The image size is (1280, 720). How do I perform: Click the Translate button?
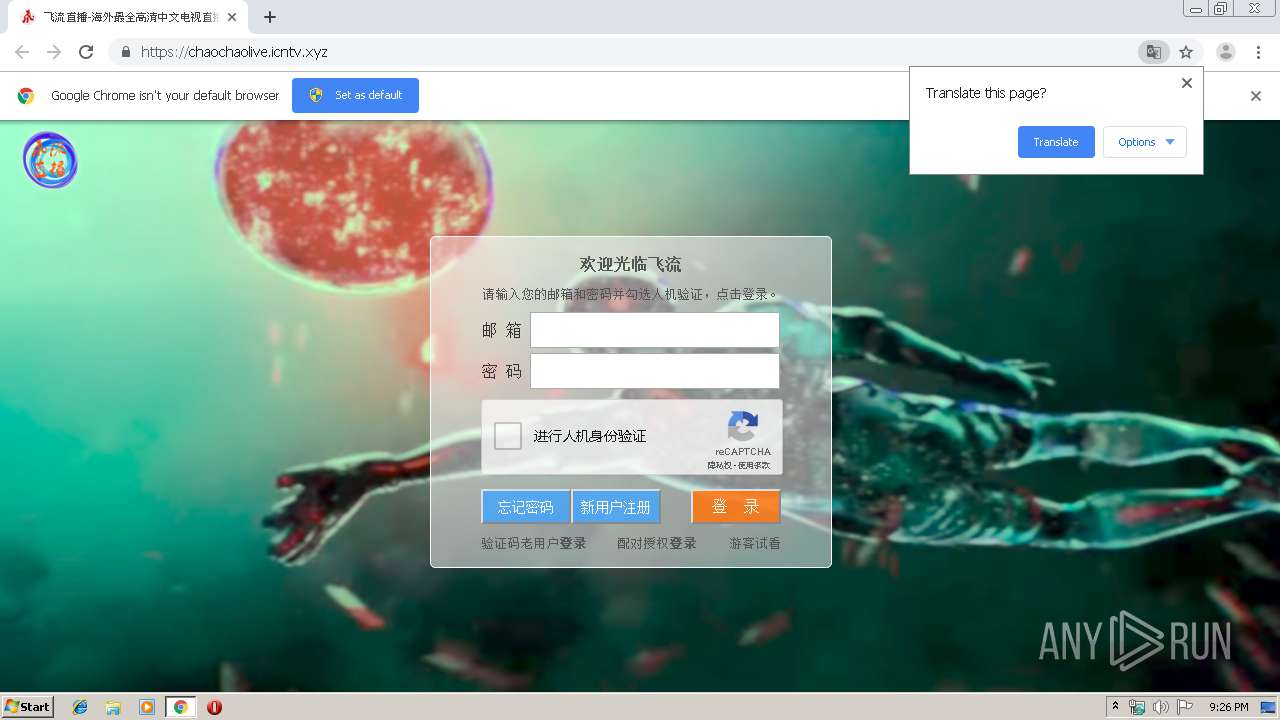[1056, 142]
